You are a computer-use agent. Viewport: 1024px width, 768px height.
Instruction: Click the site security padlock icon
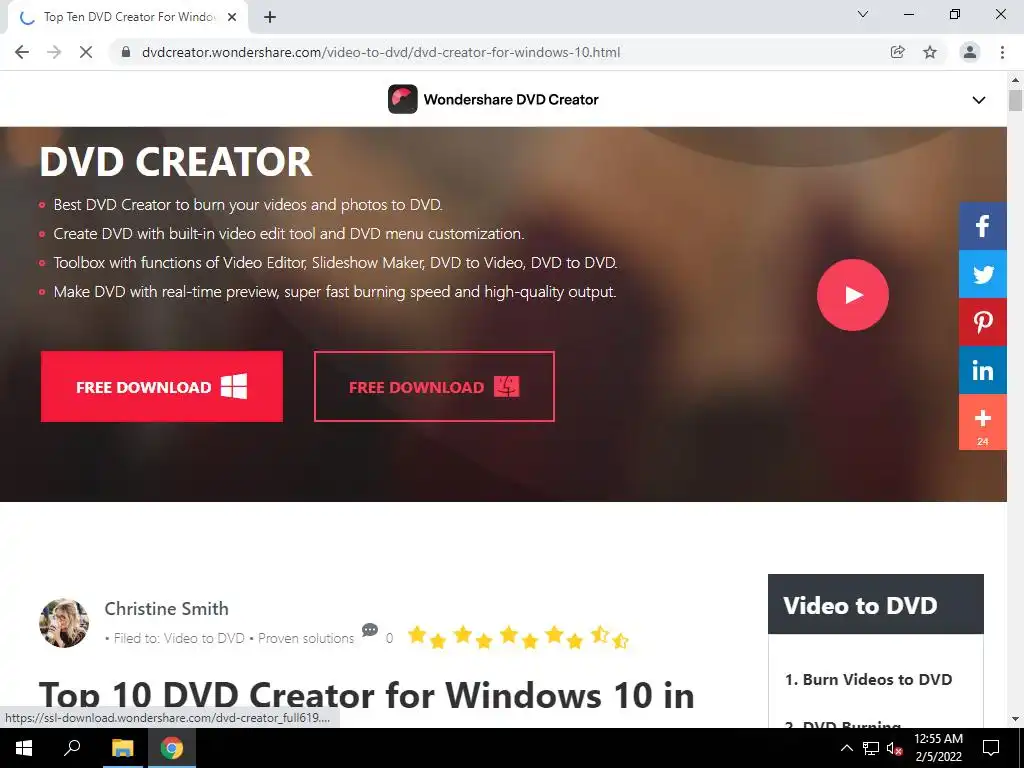(126, 52)
